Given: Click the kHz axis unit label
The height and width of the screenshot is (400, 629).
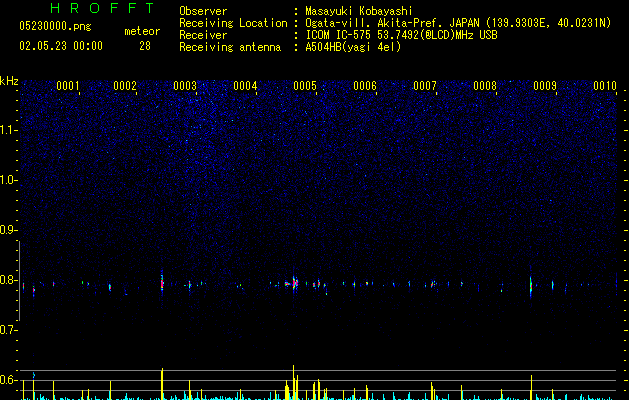Looking at the screenshot, I should [9, 81].
